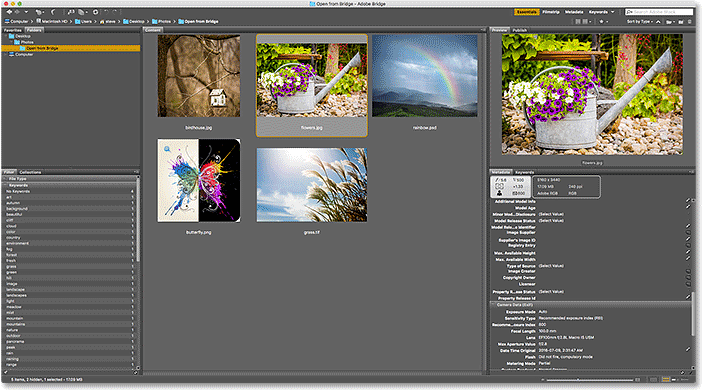This screenshot has width=704, height=392.
Task: Toggle ascending sort order arrow
Action: 658,22
